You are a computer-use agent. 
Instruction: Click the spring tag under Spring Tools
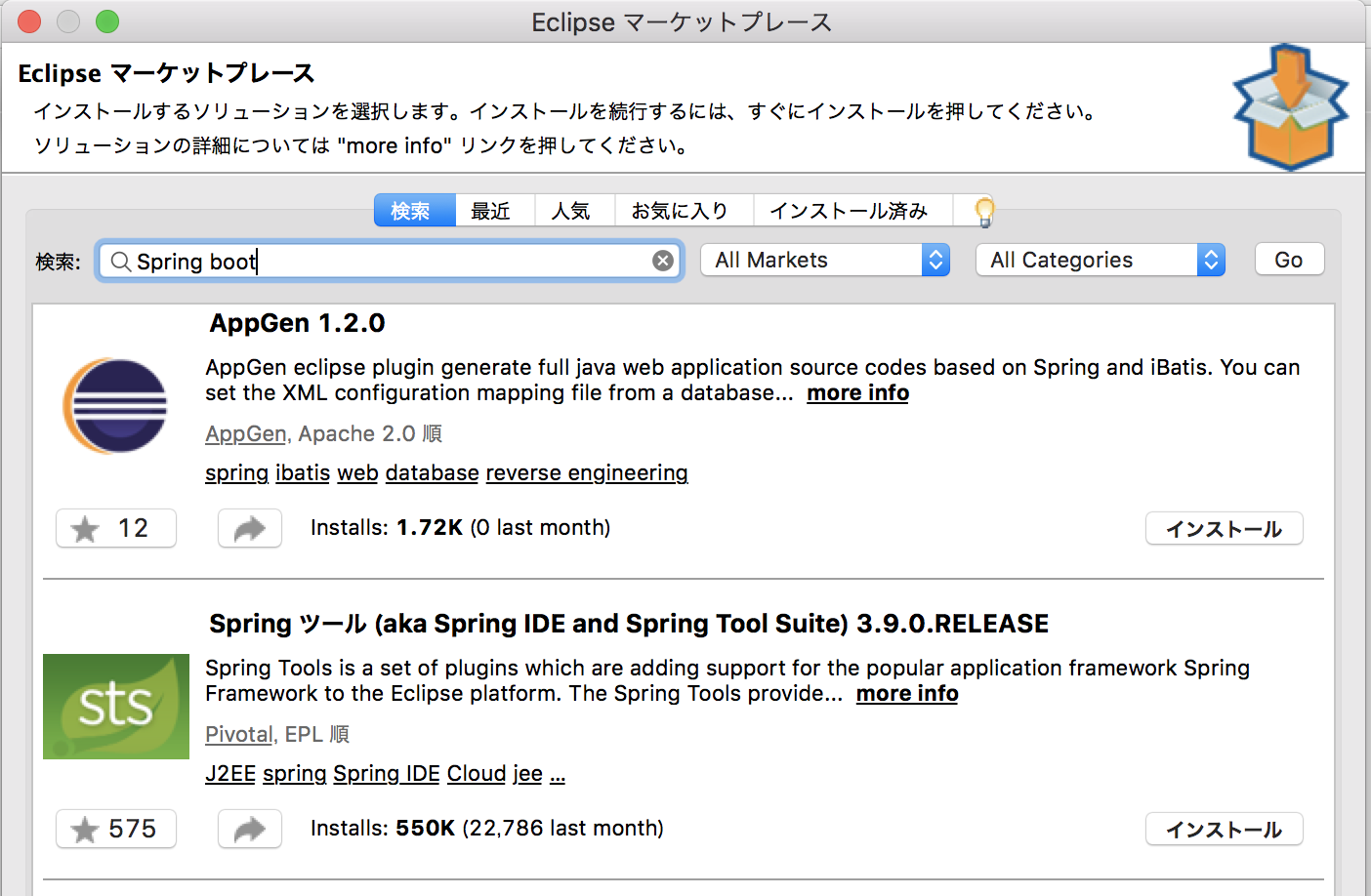[295, 773]
